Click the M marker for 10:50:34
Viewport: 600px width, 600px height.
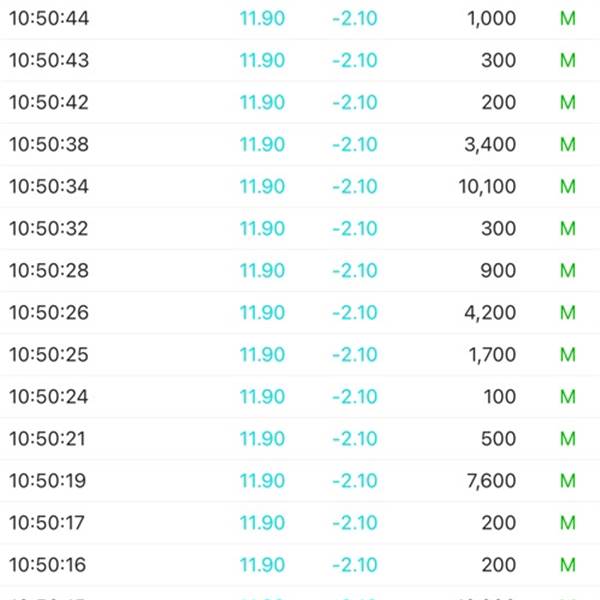[x=568, y=187]
